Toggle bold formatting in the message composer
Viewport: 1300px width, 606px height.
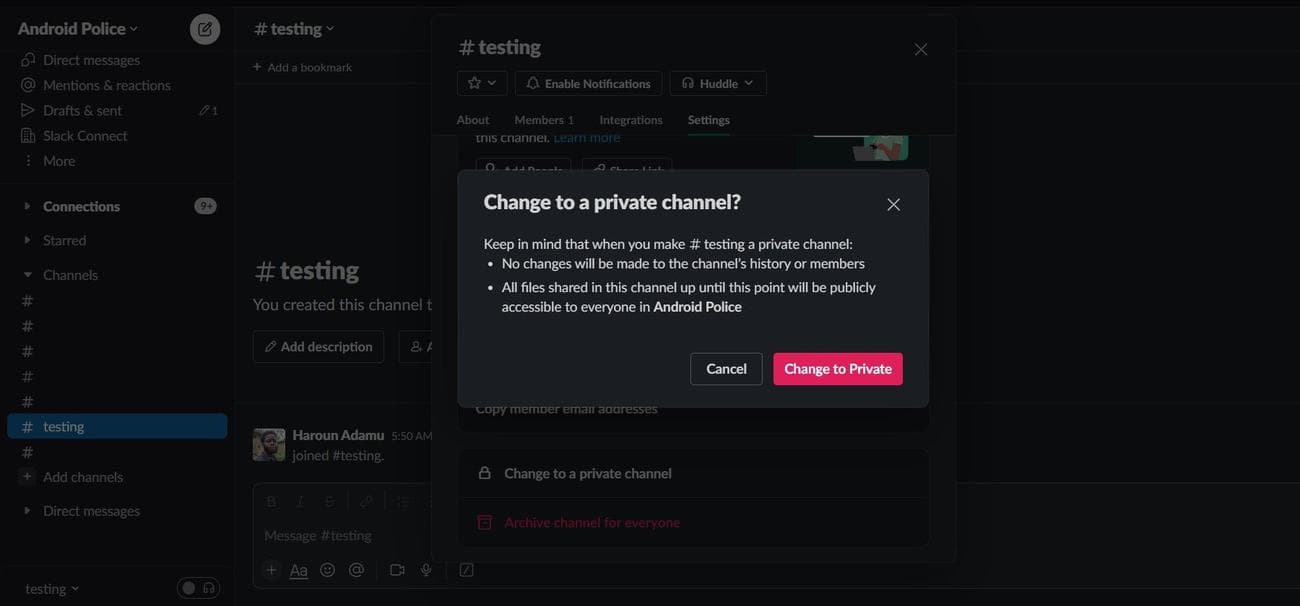[x=271, y=500]
